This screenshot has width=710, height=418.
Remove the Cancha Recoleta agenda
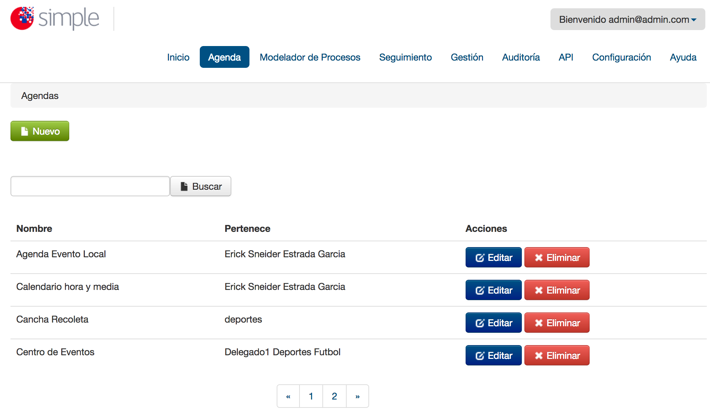pyautogui.click(x=557, y=322)
